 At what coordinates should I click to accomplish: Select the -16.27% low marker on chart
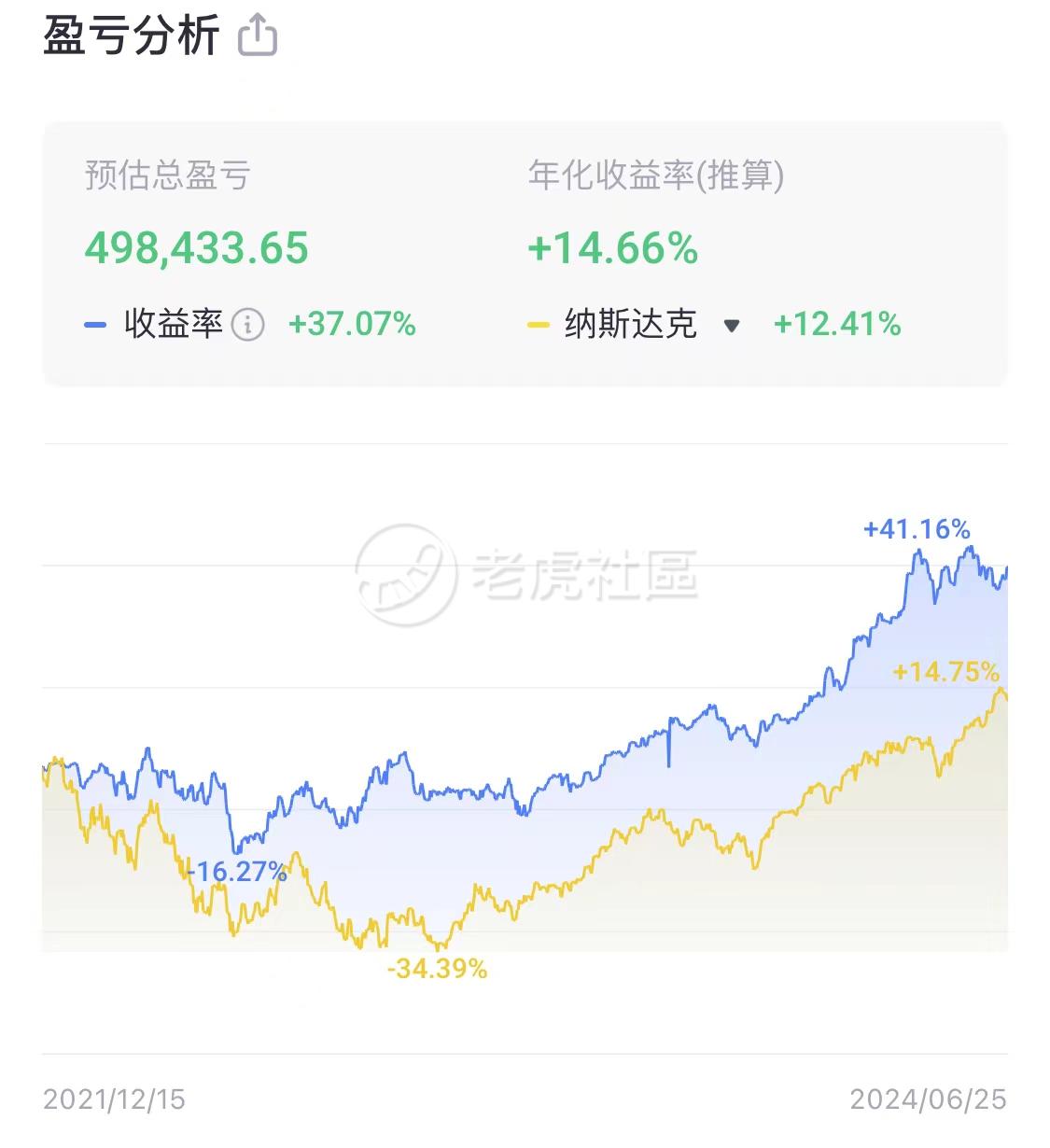pyautogui.click(x=236, y=872)
